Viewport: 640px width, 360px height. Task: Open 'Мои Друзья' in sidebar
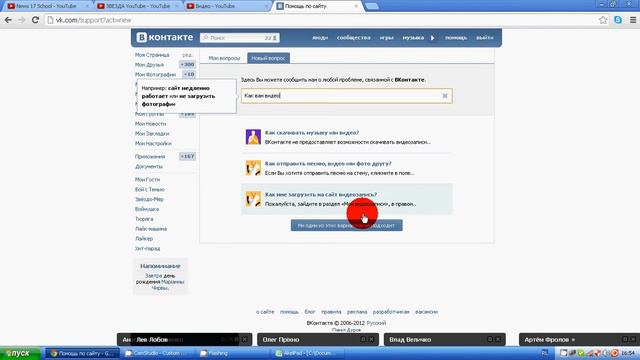click(x=149, y=64)
